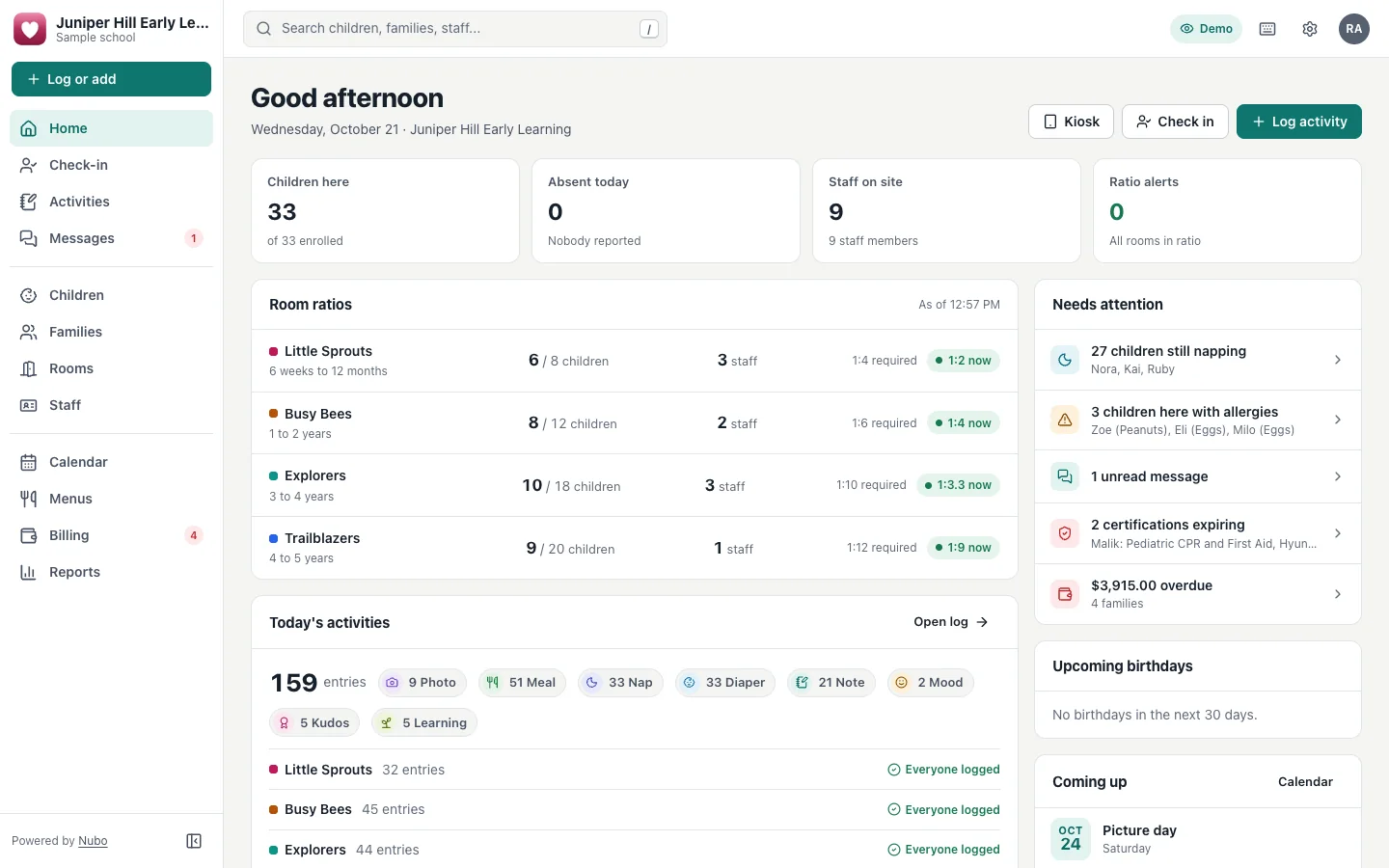Filter activities by 2 Mood chip
Image resolution: width=1389 pixels, height=868 pixels.
pos(931,683)
